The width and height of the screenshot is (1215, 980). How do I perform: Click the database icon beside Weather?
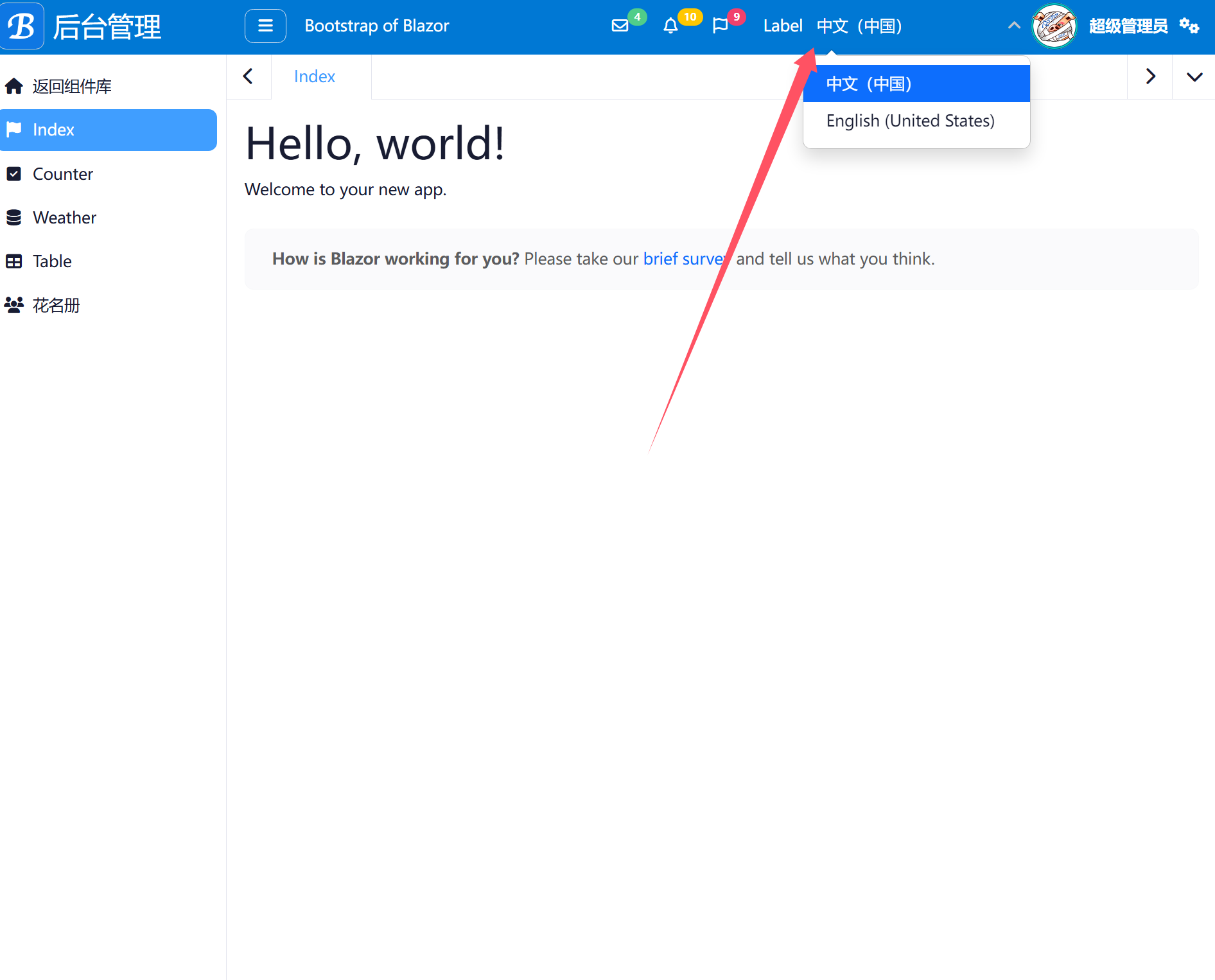tap(13, 218)
